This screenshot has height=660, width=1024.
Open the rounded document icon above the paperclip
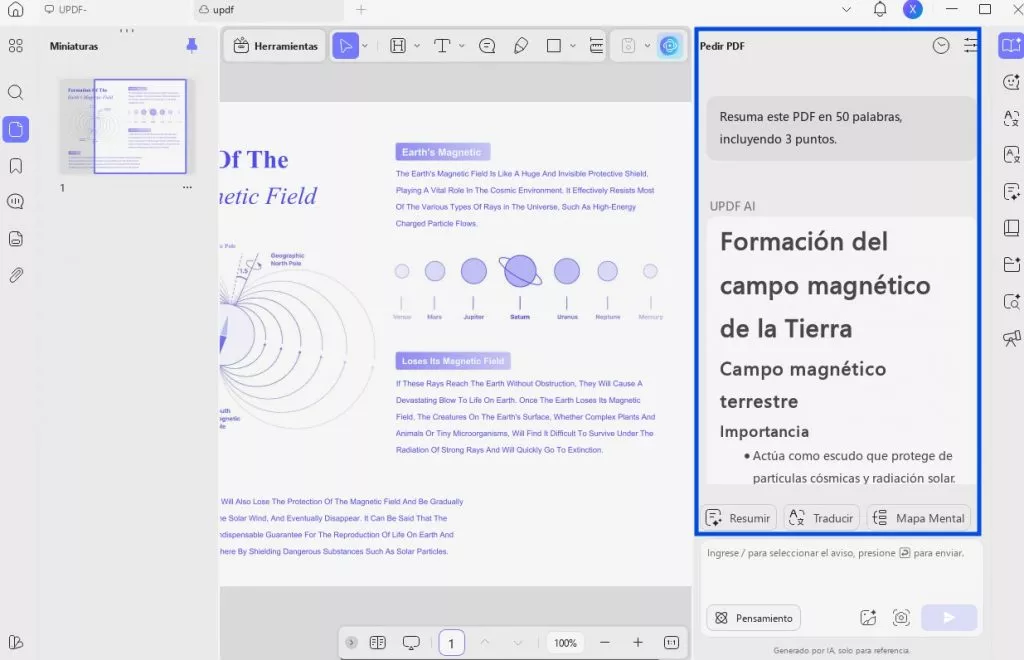[x=16, y=238]
